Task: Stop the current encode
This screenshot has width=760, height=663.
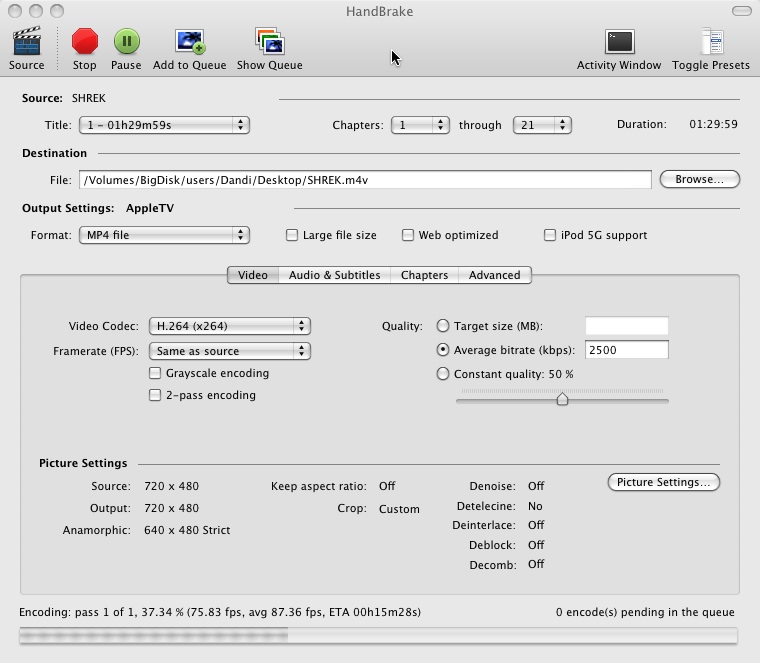Action: pos(85,41)
